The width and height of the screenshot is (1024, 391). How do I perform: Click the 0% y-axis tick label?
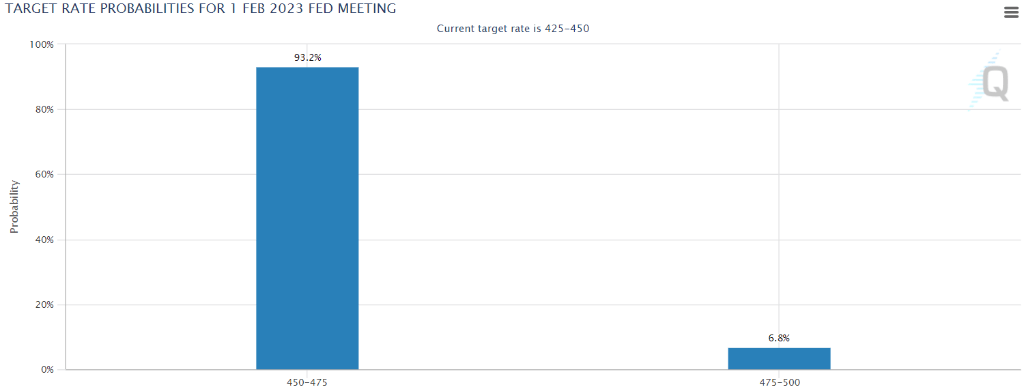coord(47,370)
